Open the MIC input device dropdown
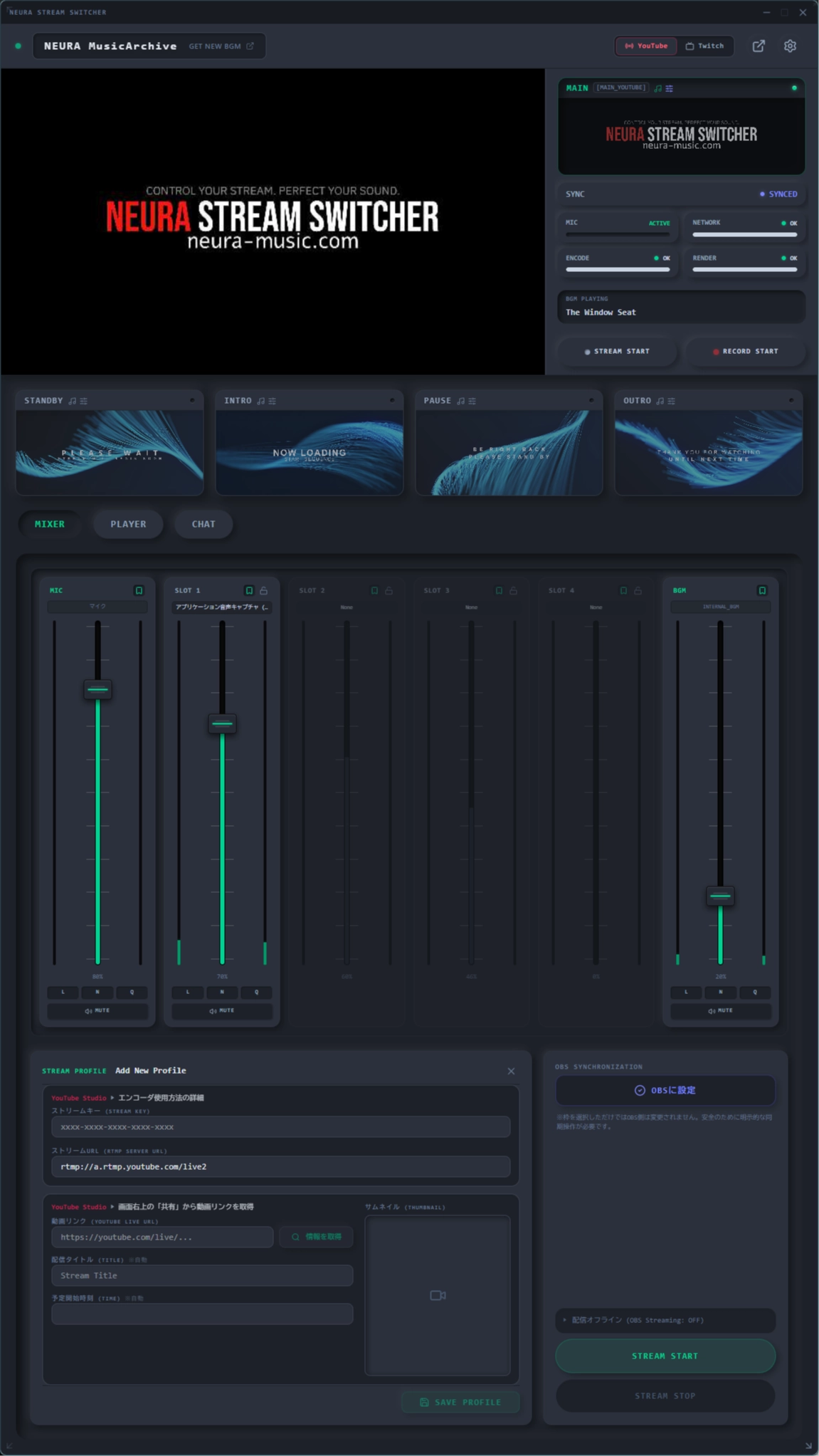 click(x=97, y=607)
